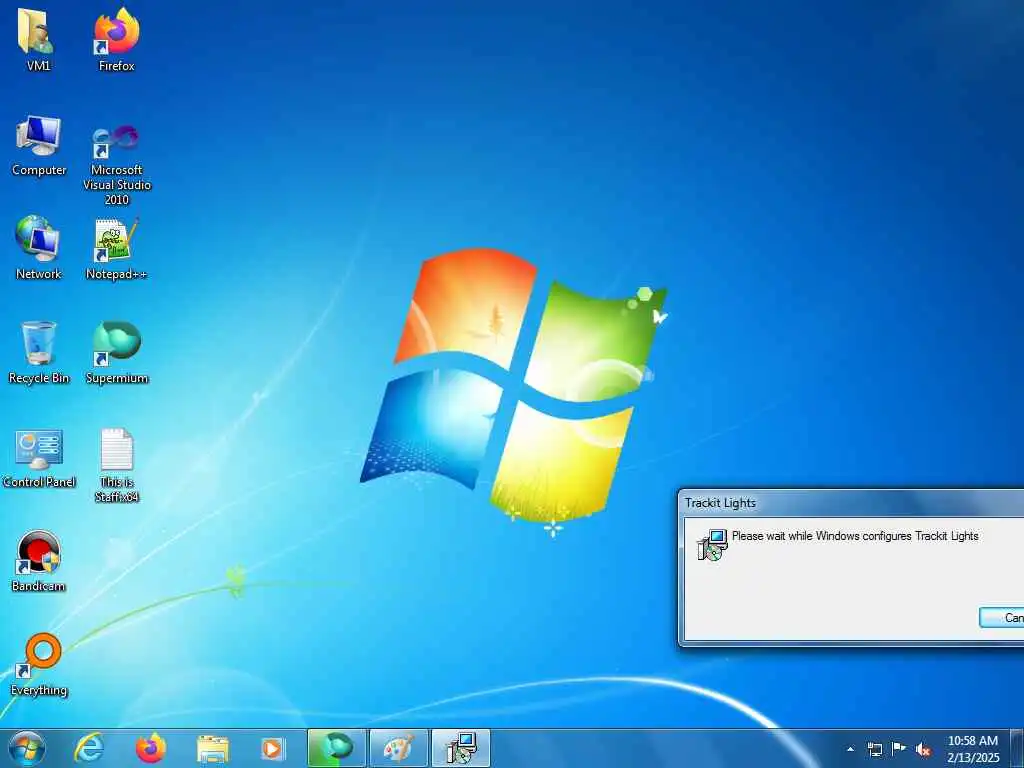Screen dimensions: 1024x768
Task: Launch Internet Explorer from the taskbar
Action: pos(89,748)
